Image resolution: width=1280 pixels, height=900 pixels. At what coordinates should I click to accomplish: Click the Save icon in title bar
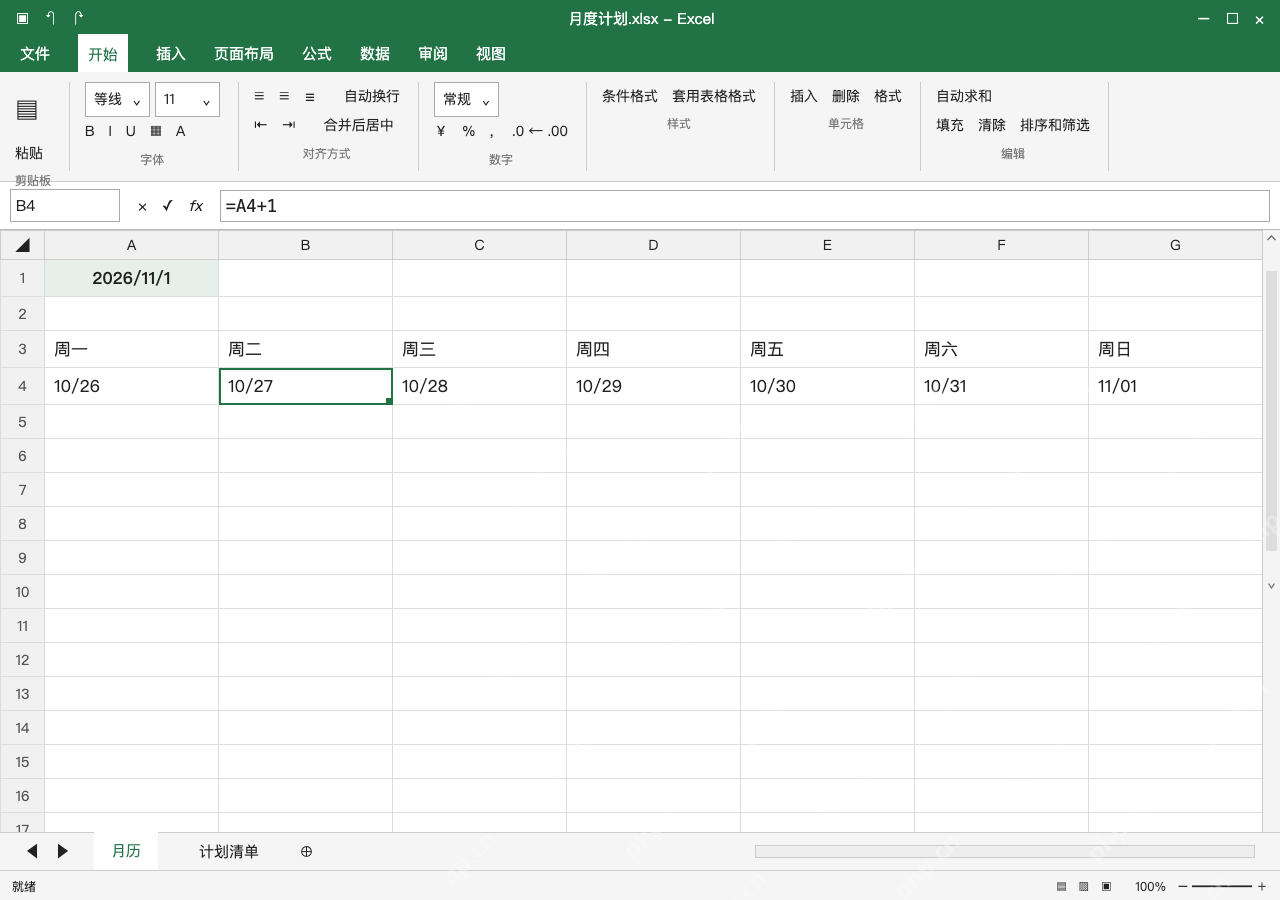22,18
